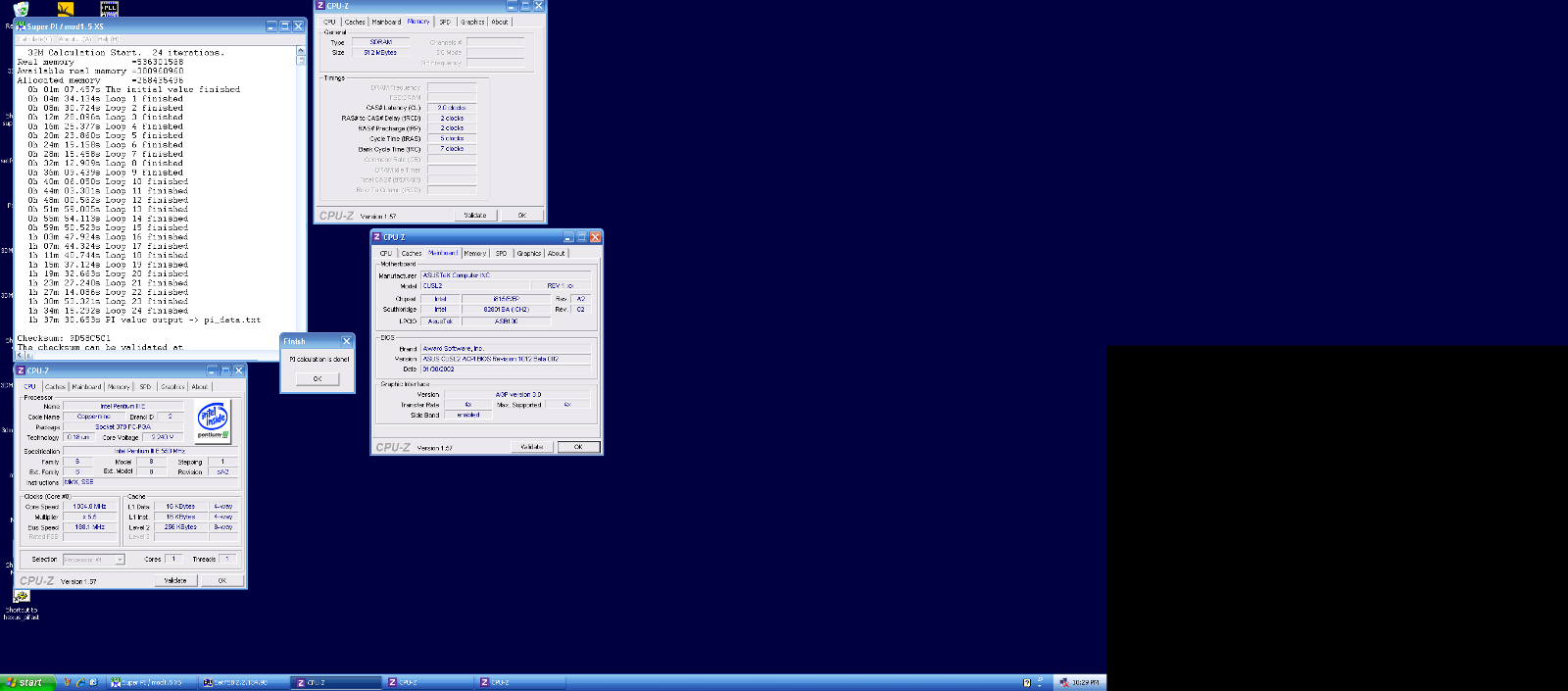
Task: Click the Code Name value Coppermine
Action: point(94,417)
